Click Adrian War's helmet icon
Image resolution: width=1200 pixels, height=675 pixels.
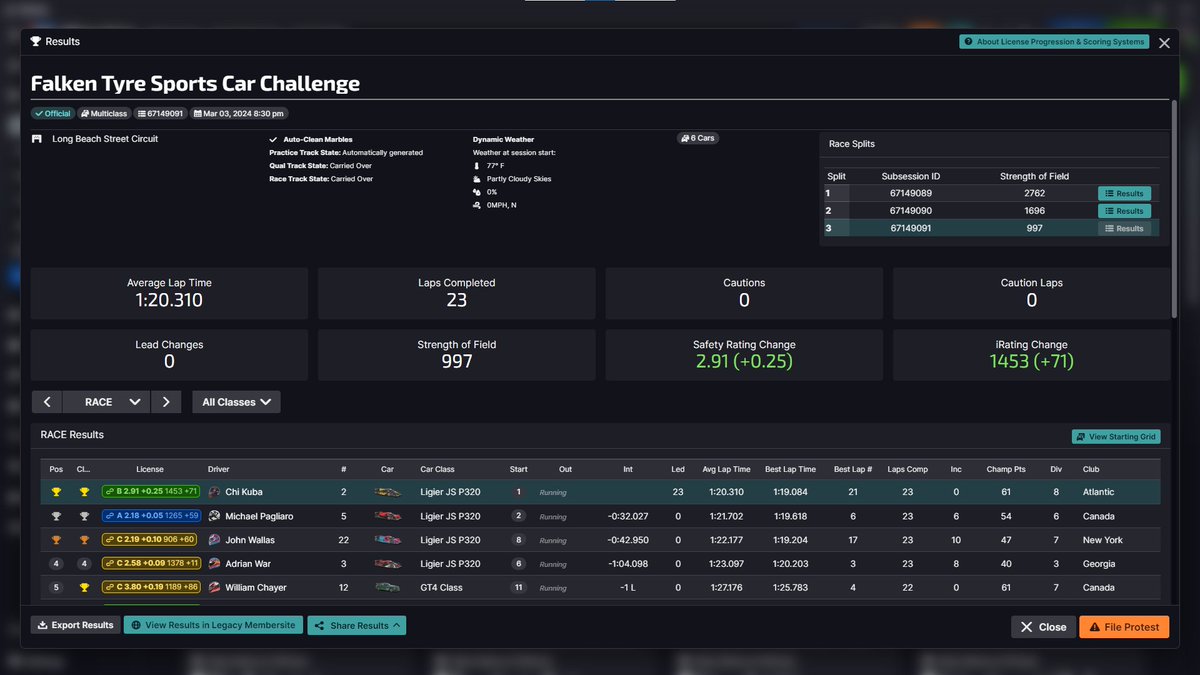(x=214, y=564)
